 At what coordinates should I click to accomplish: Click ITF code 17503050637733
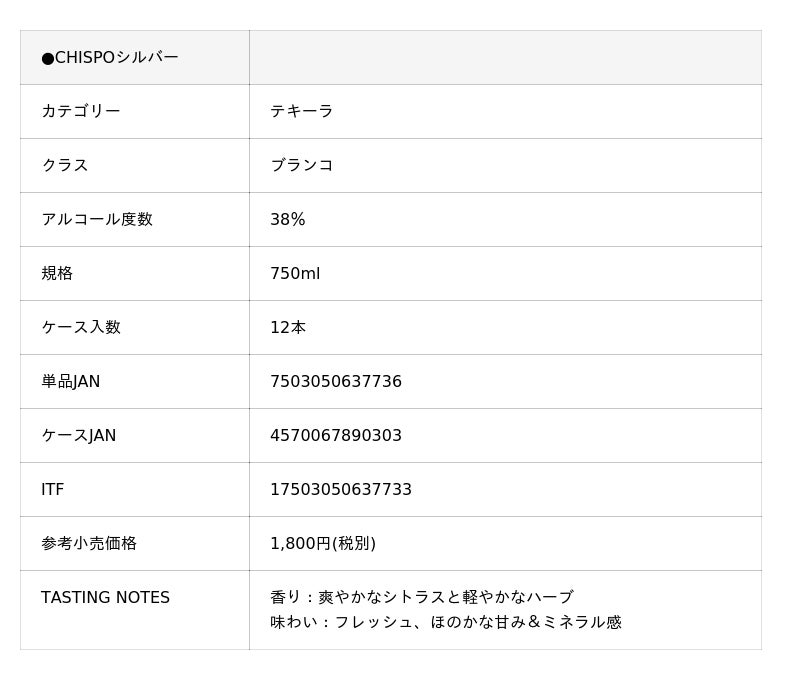[341, 490]
